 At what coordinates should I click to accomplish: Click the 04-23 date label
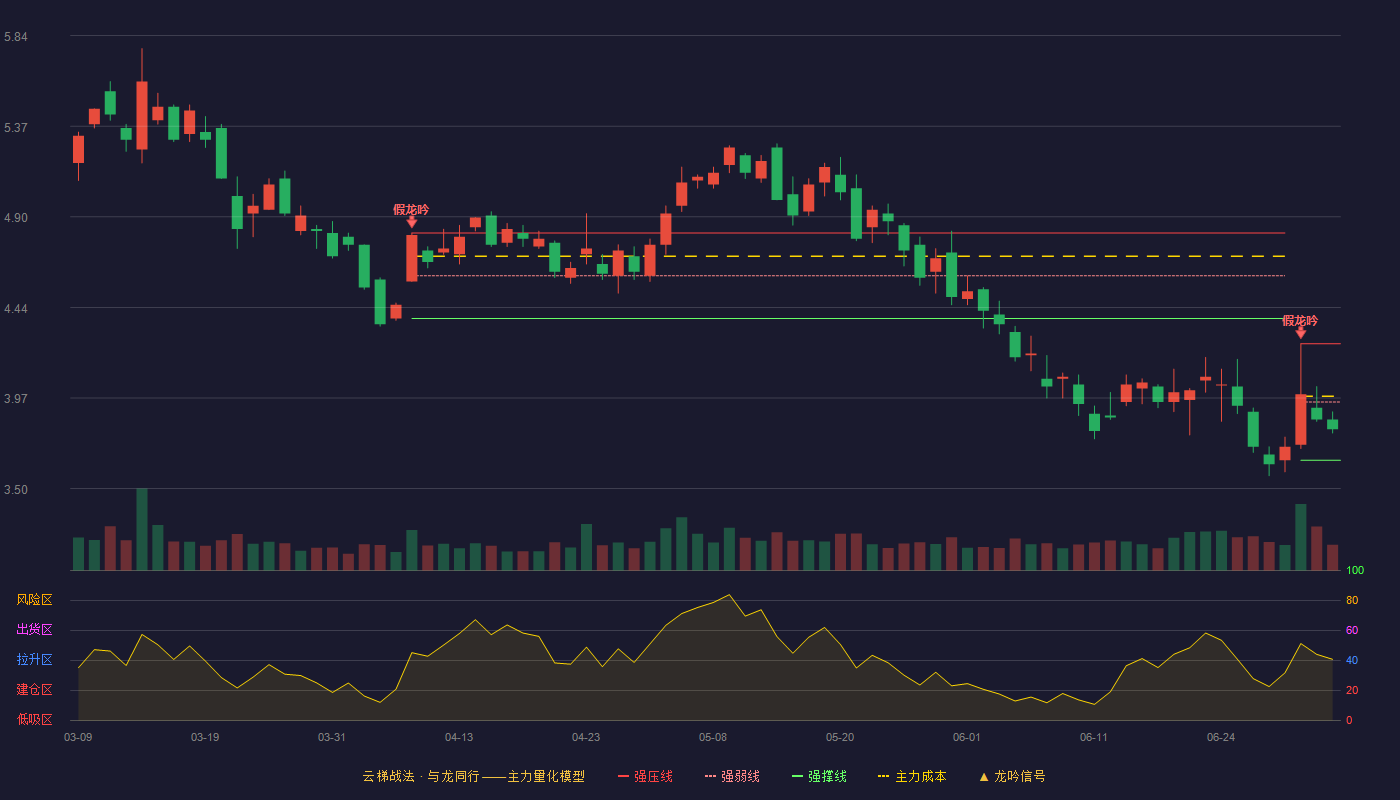tap(586, 737)
